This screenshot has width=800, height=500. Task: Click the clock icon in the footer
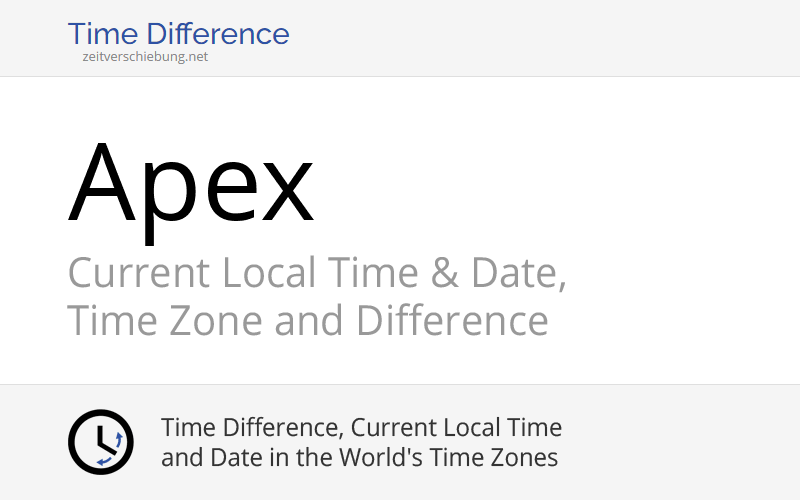tap(101, 442)
